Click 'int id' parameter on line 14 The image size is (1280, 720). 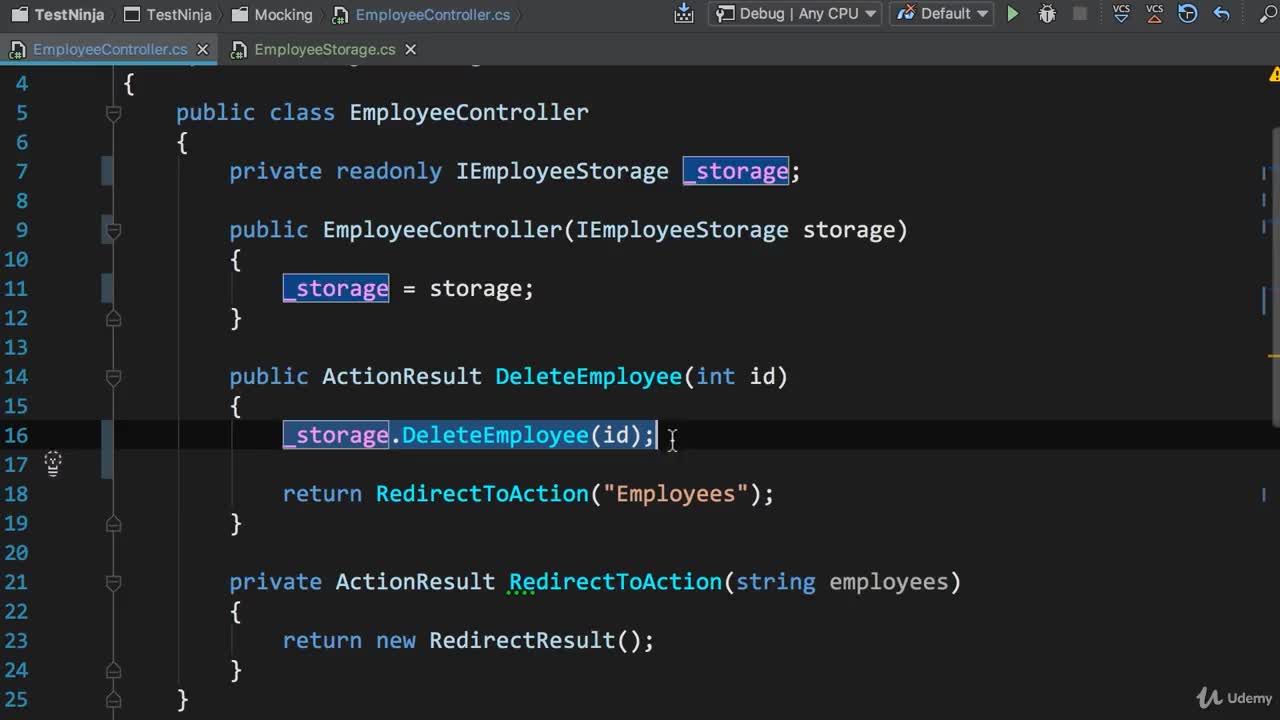click(735, 377)
